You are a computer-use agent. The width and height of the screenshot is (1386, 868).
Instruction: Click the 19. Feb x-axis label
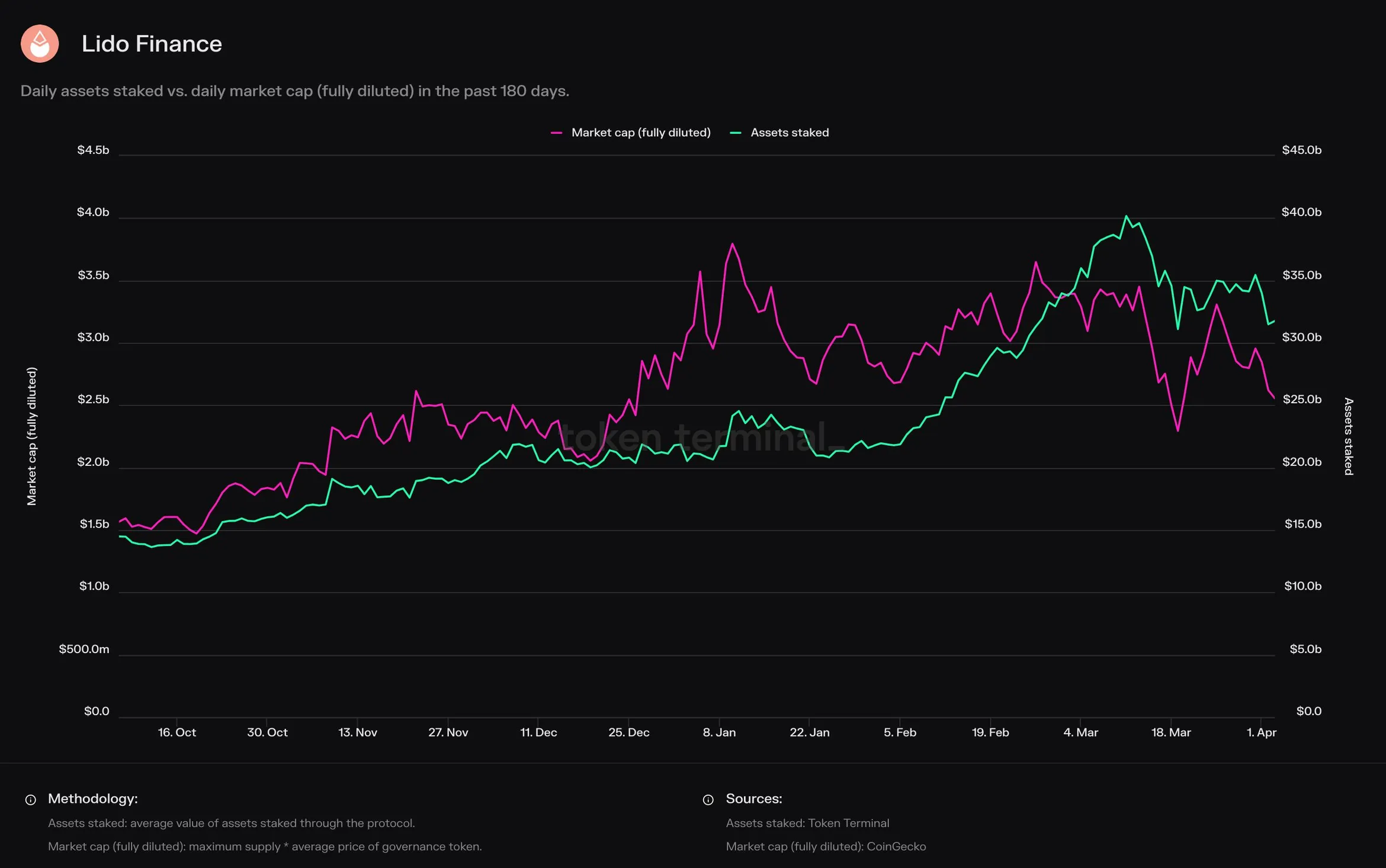coord(990,732)
